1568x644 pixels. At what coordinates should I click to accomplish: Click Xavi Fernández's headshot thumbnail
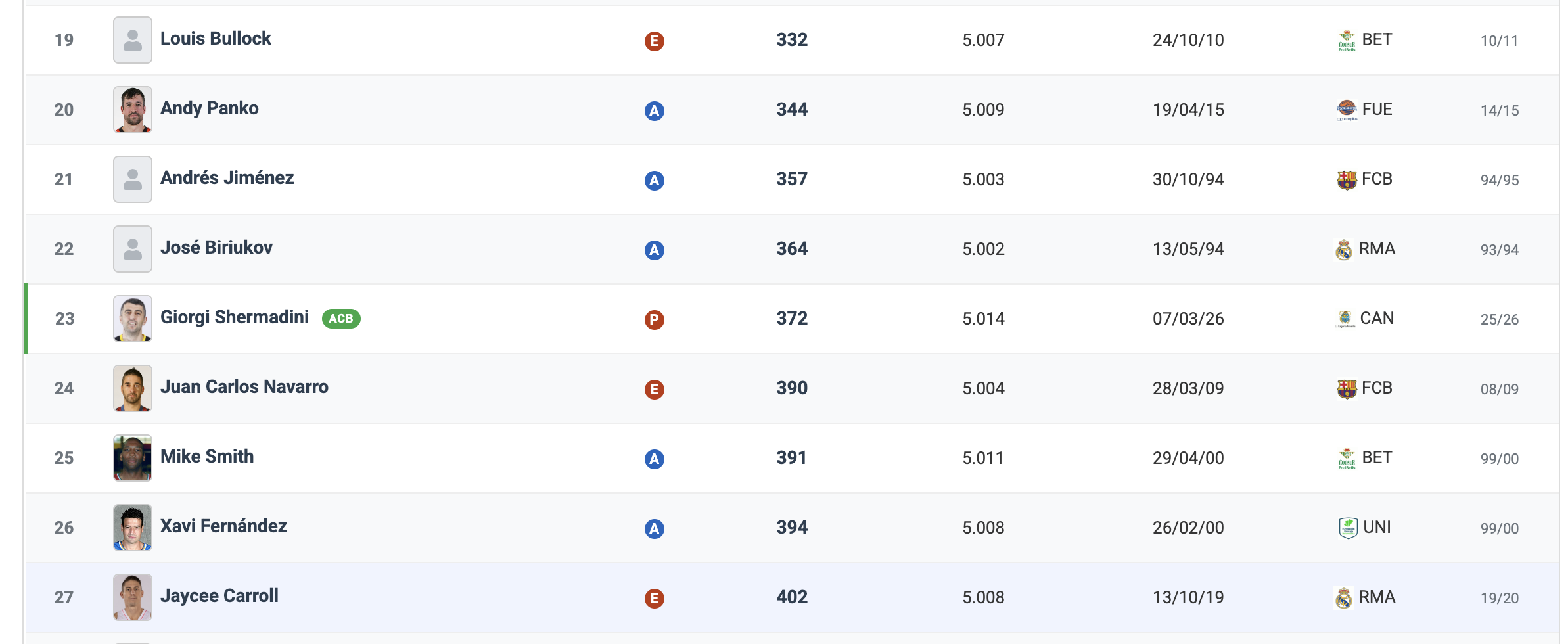(133, 528)
